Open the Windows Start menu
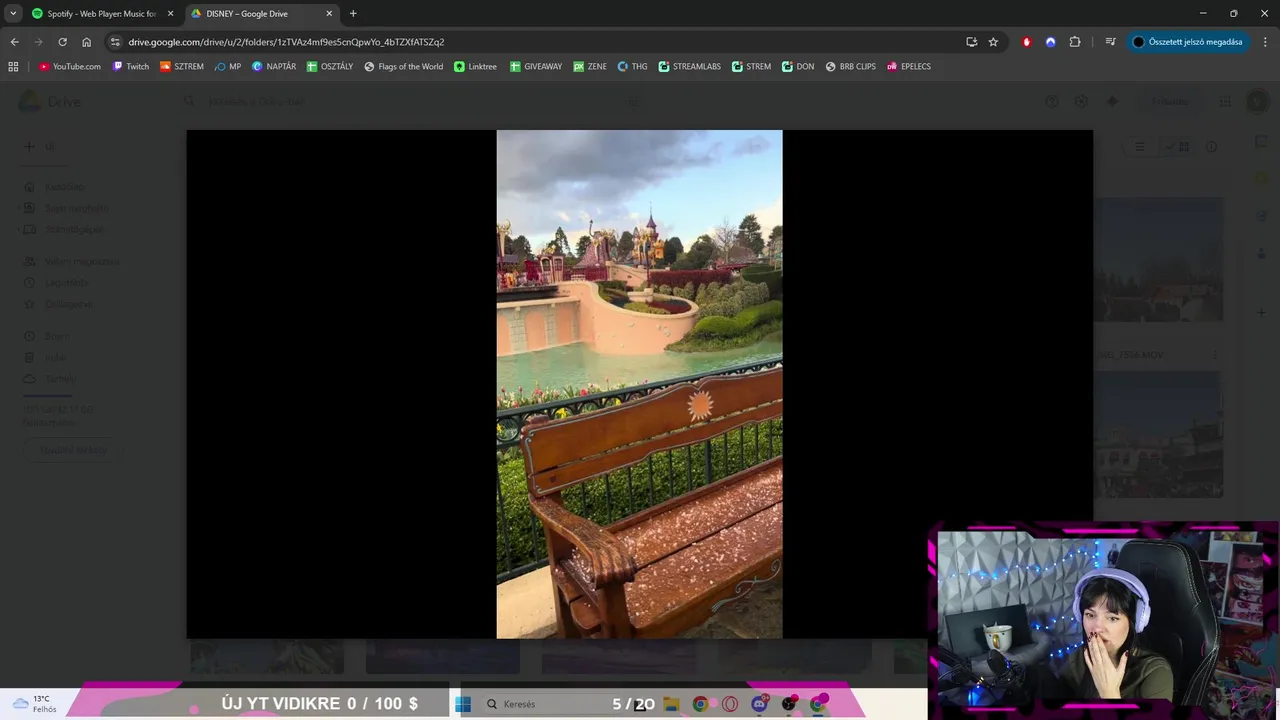 [463, 704]
